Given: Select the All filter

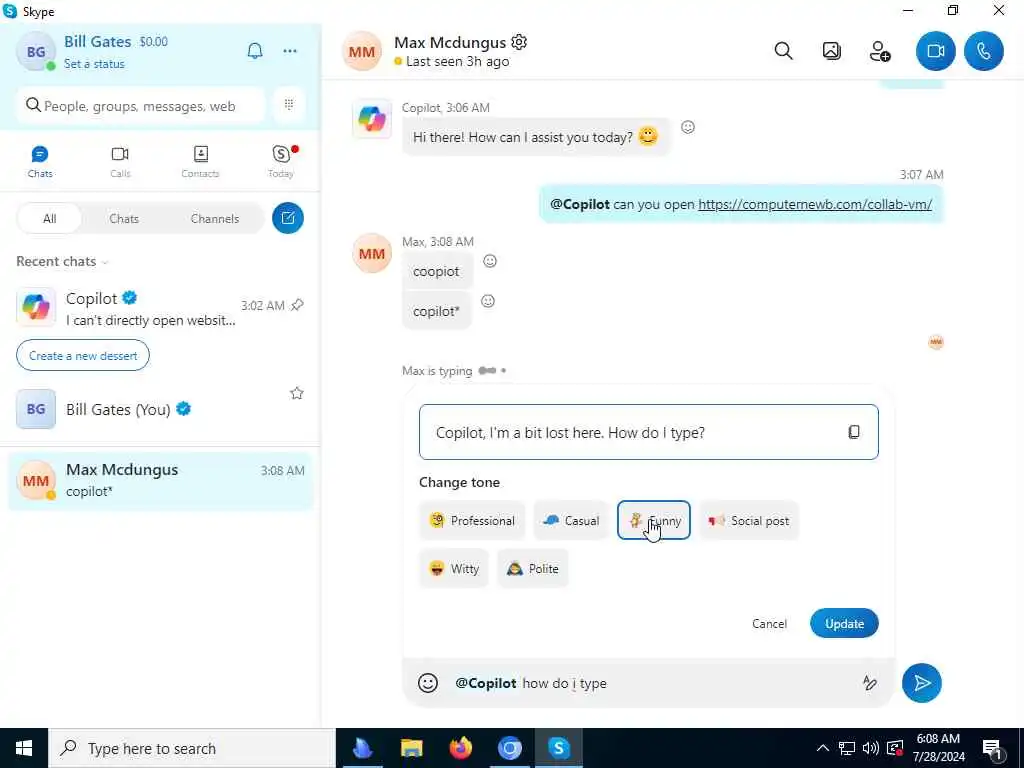Looking at the screenshot, I should (50, 219).
